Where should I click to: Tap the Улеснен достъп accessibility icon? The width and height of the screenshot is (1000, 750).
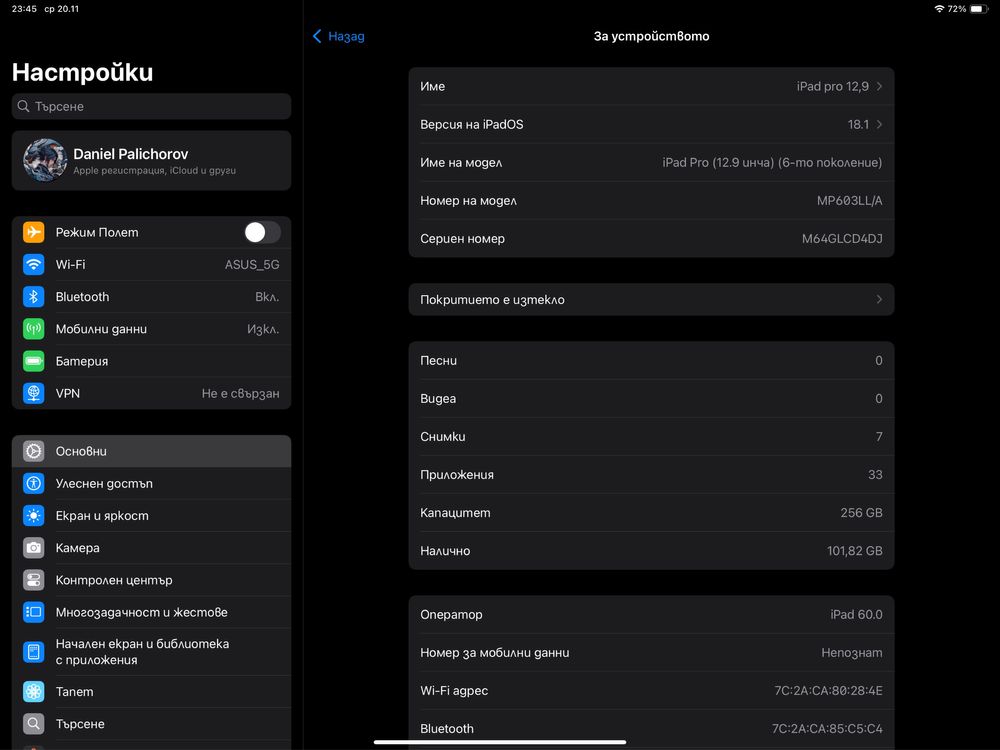coord(34,483)
